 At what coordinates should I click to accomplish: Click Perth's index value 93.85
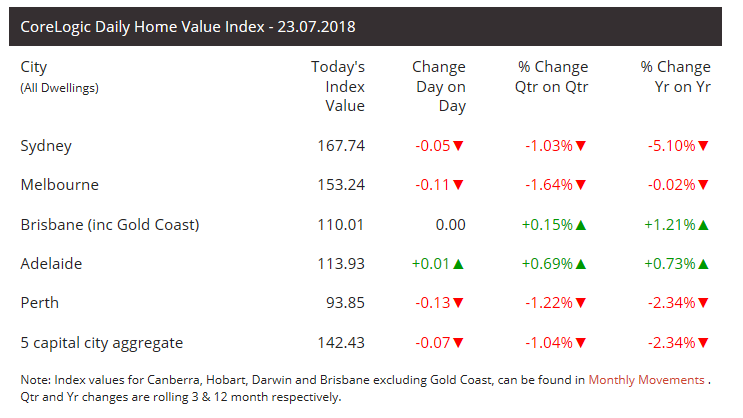point(344,304)
